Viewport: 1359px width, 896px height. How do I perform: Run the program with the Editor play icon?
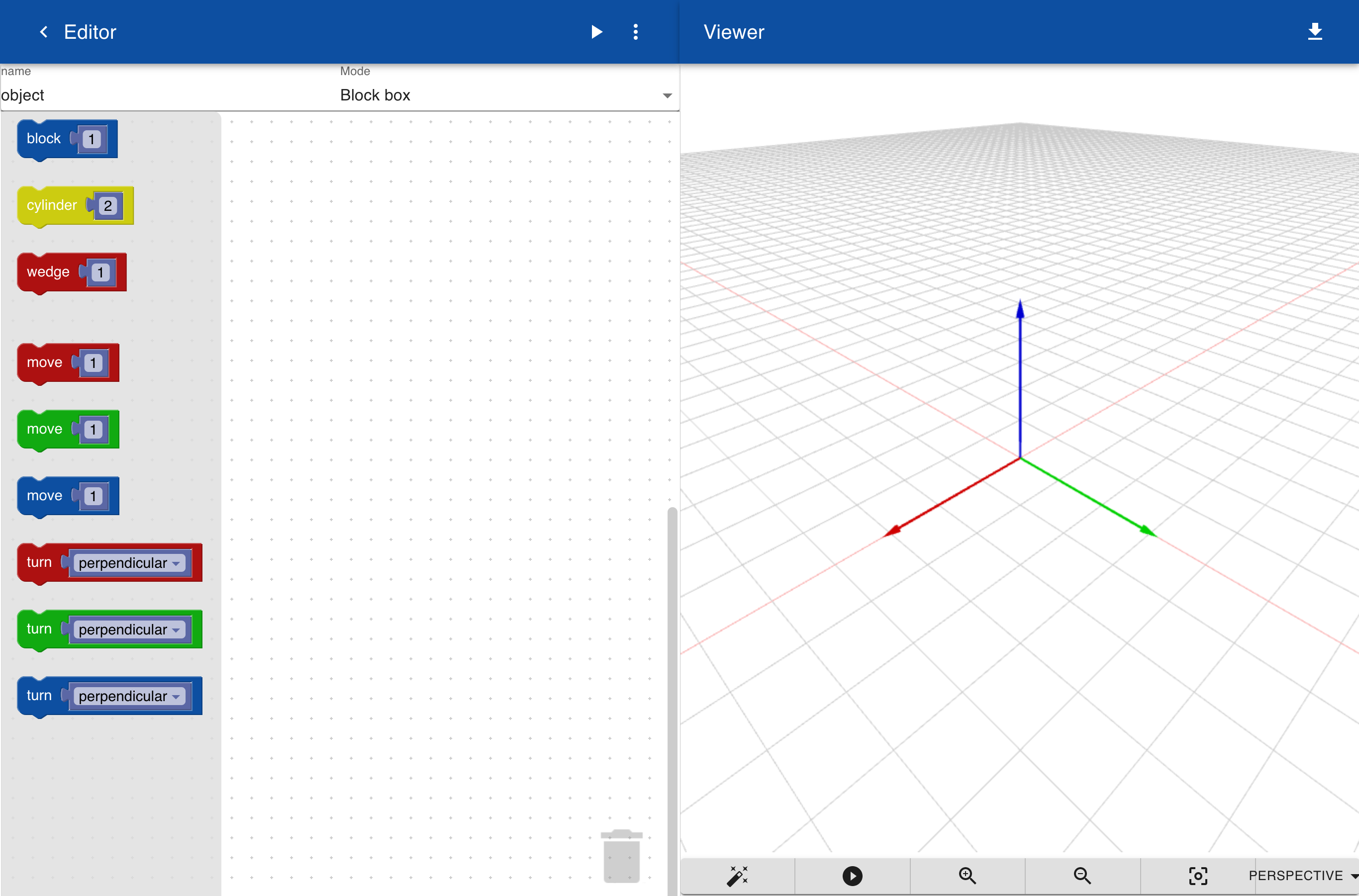coord(596,32)
